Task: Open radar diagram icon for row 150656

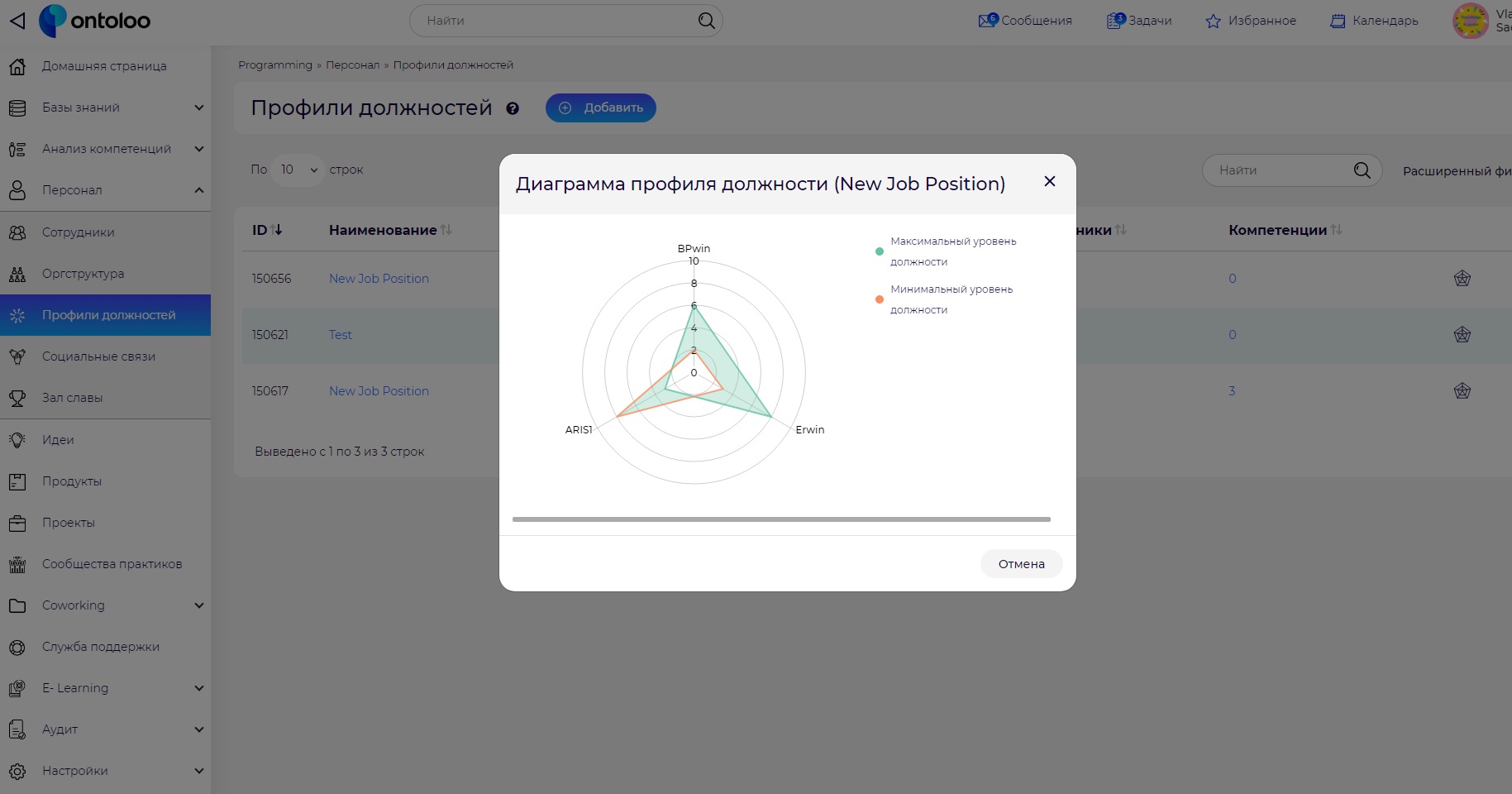Action: [1462, 279]
